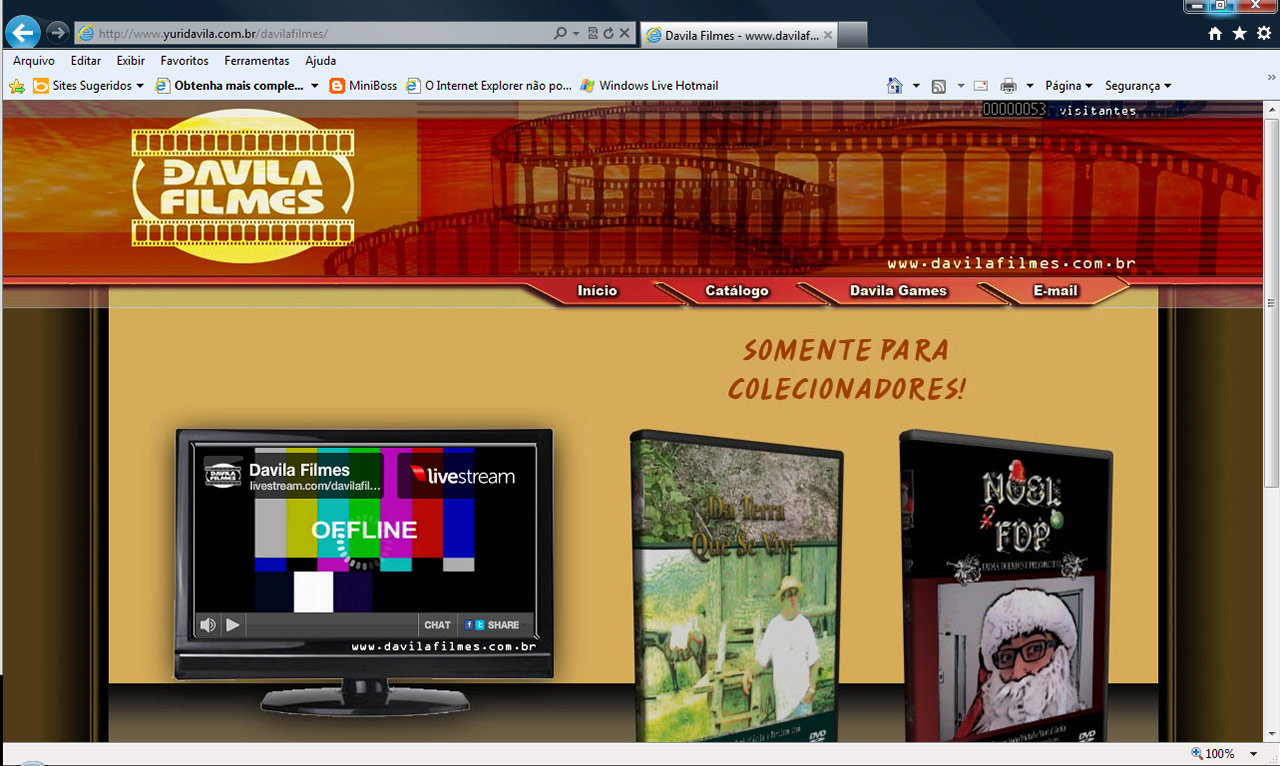Image resolution: width=1280 pixels, height=766 pixels.
Task: Refresh the page using the reload icon
Action: 608,33
